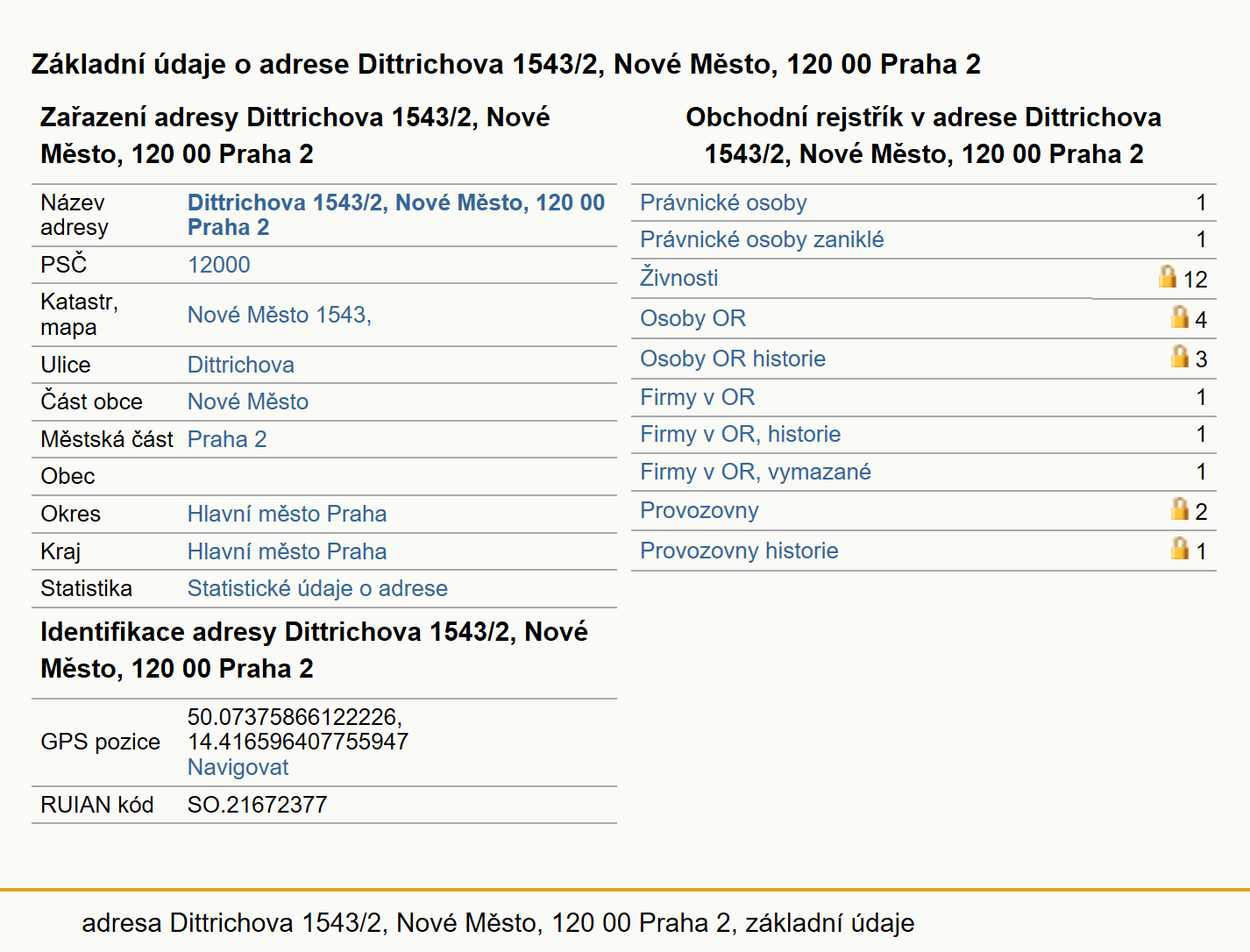
Task: Open Provozovny historie link
Action: click(739, 551)
